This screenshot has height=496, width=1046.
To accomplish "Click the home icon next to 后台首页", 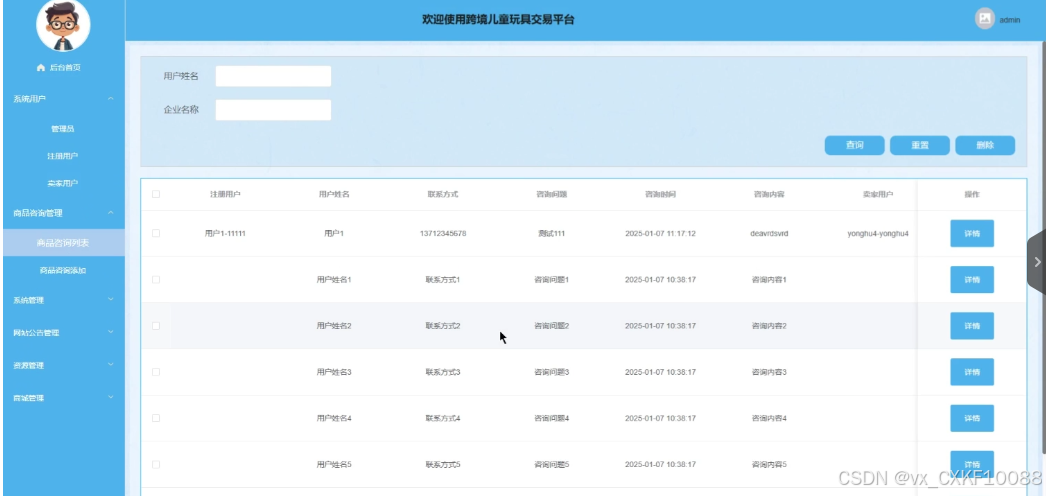I will [x=41, y=68].
